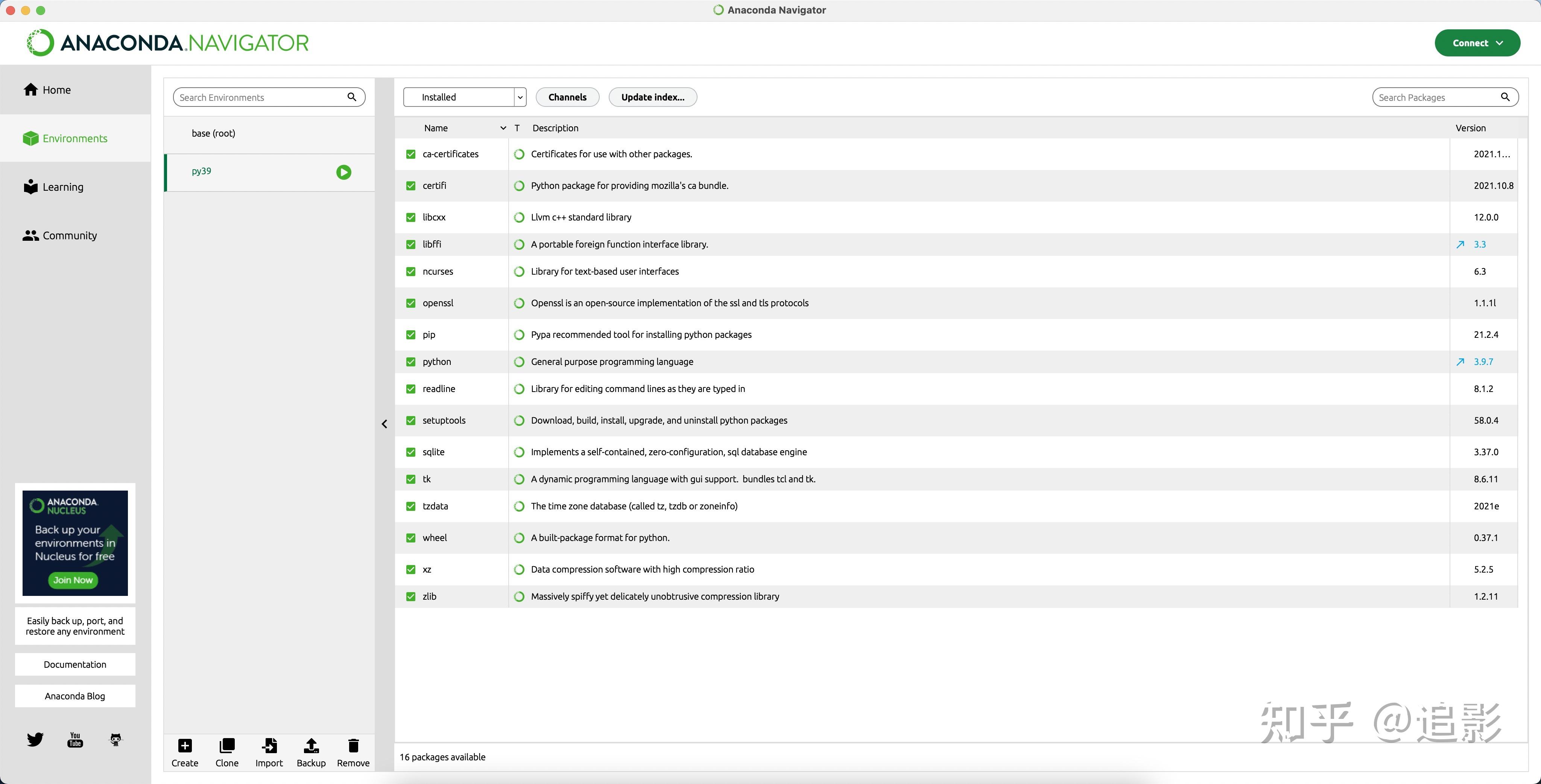Toggle the readline package checkbox
Image resolution: width=1541 pixels, height=784 pixels.
point(410,389)
